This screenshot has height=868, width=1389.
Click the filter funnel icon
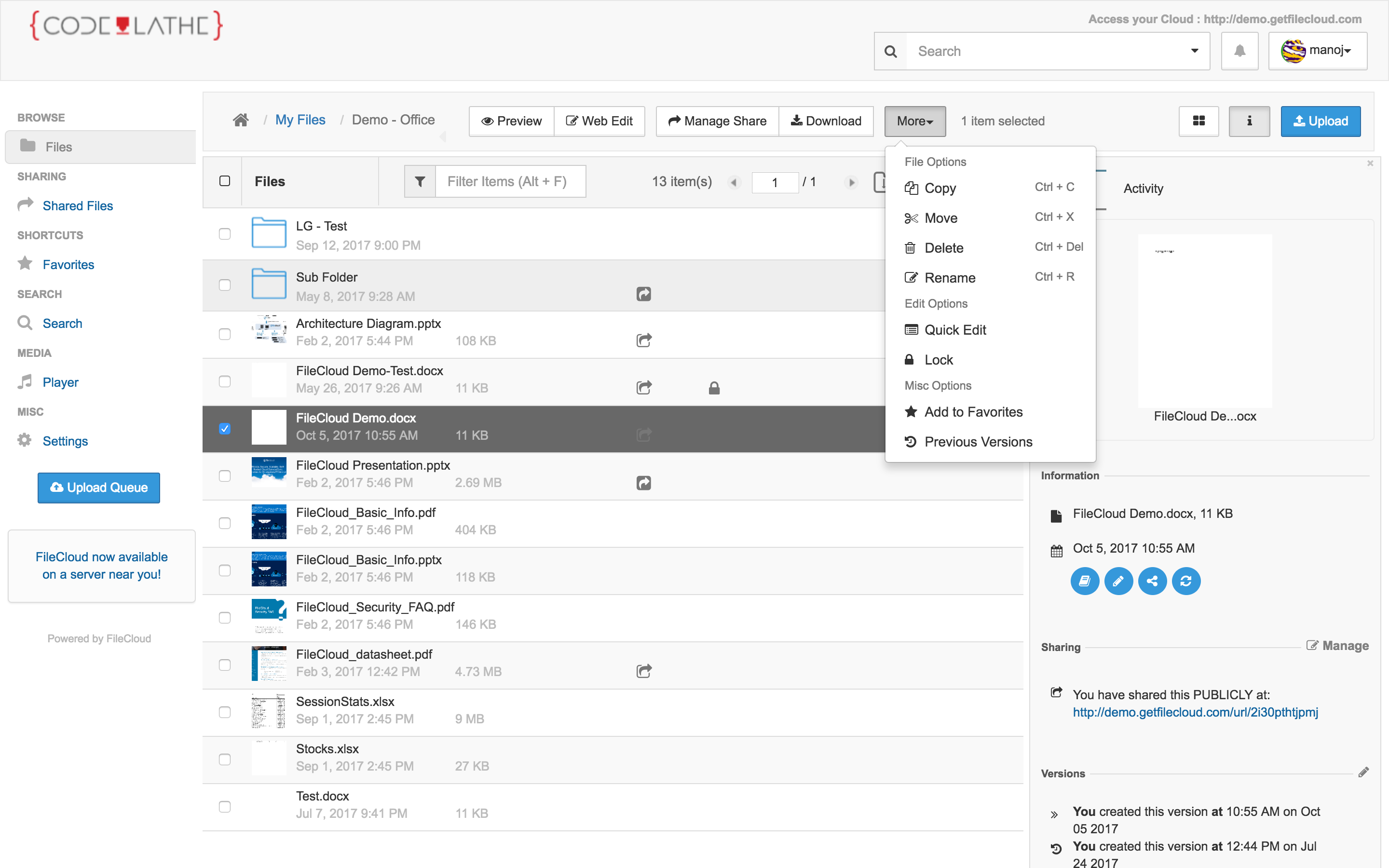click(x=420, y=181)
